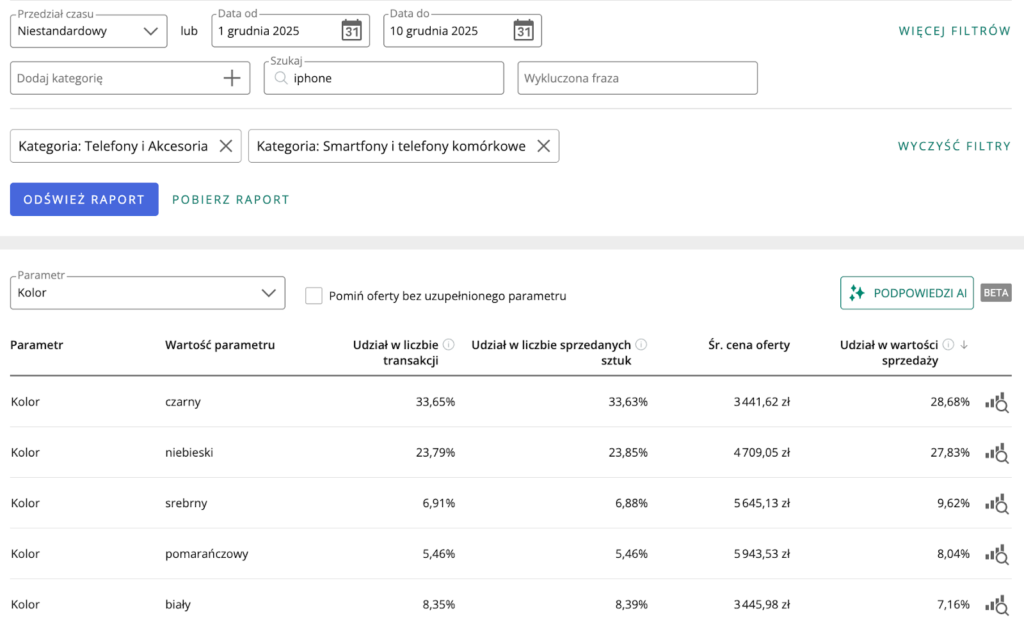
Task: Open chart details icon for 'srebrny' row
Action: pos(996,503)
